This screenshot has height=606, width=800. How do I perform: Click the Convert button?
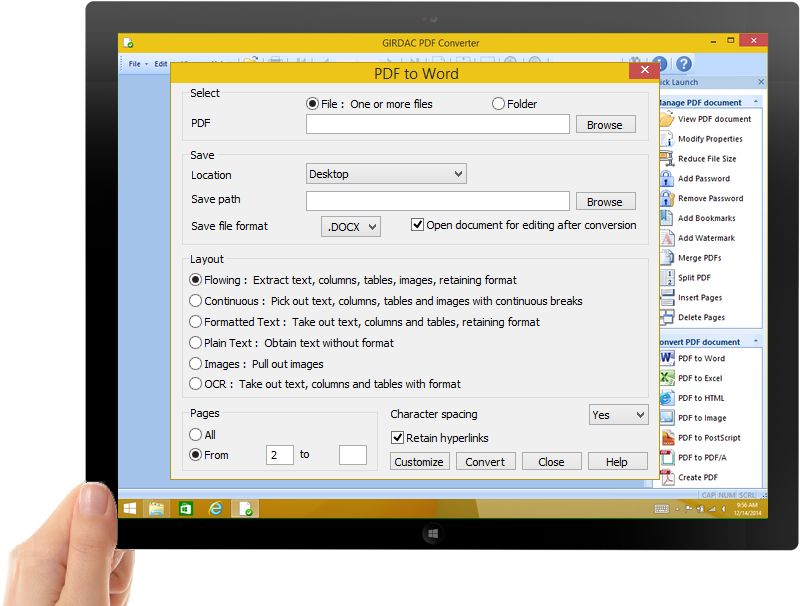tap(485, 461)
